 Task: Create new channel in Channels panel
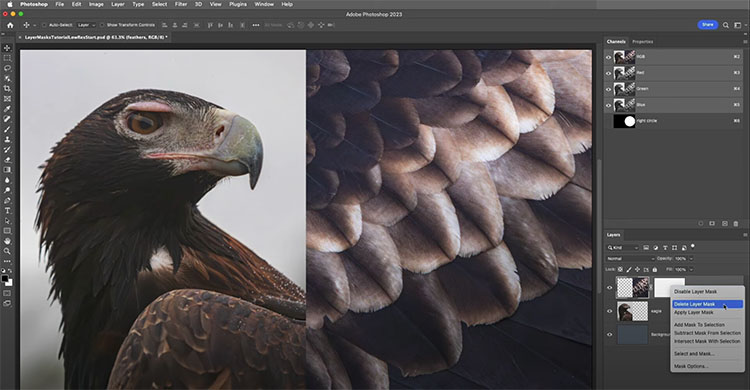[x=724, y=223]
